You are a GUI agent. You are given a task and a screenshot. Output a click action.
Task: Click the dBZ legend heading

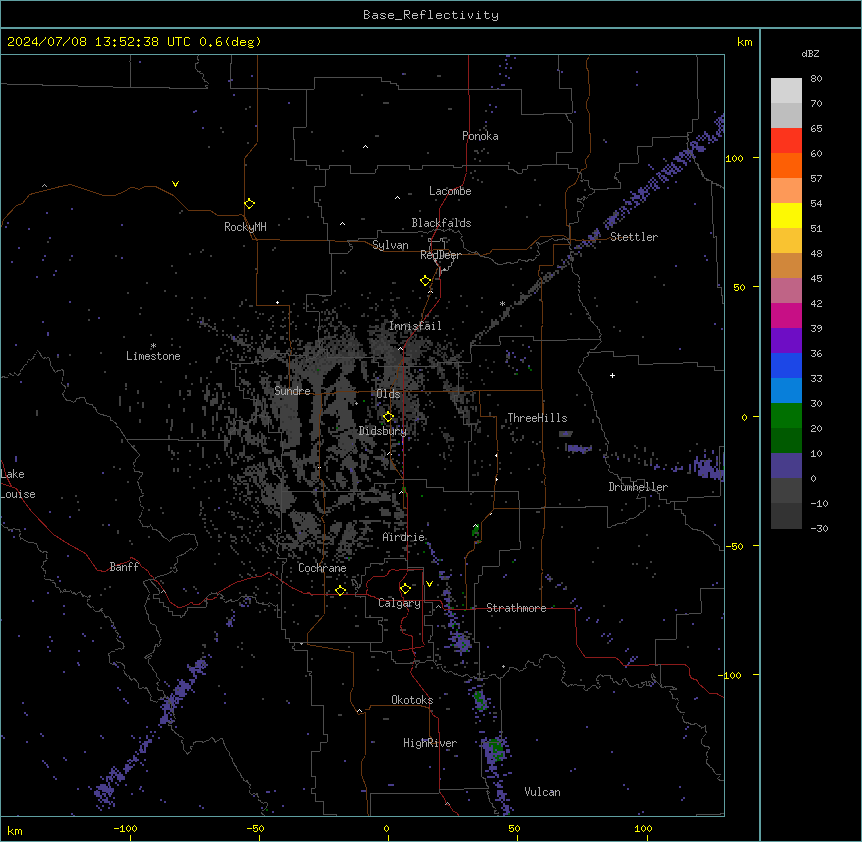(x=810, y=53)
